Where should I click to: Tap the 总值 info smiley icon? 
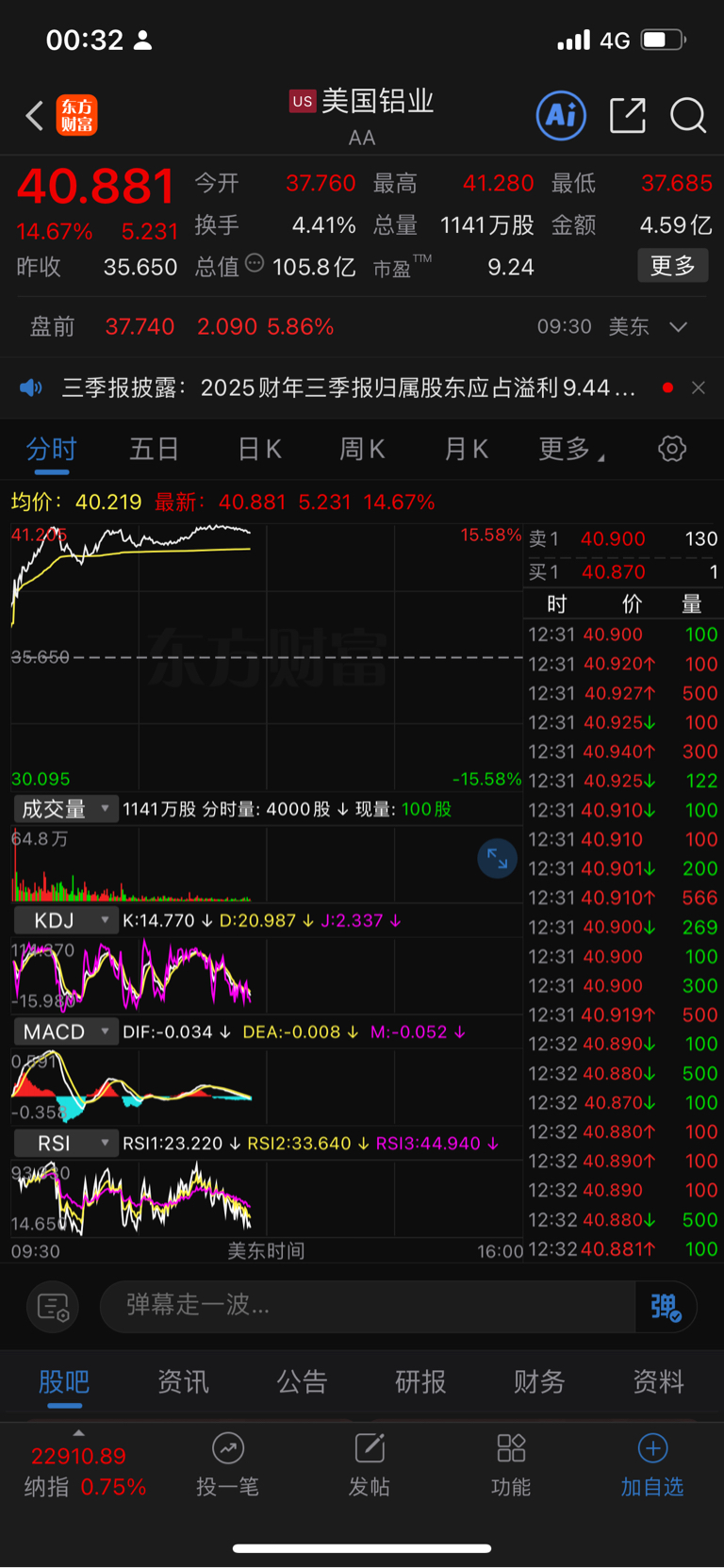(255, 264)
